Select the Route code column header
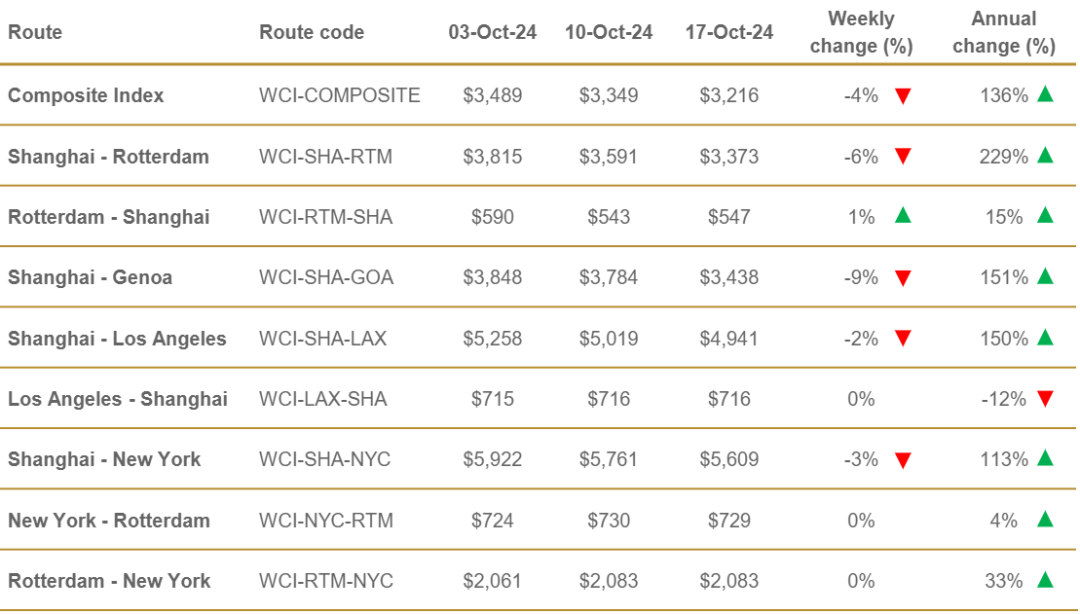This screenshot has width=1080, height=614. pos(311,32)
